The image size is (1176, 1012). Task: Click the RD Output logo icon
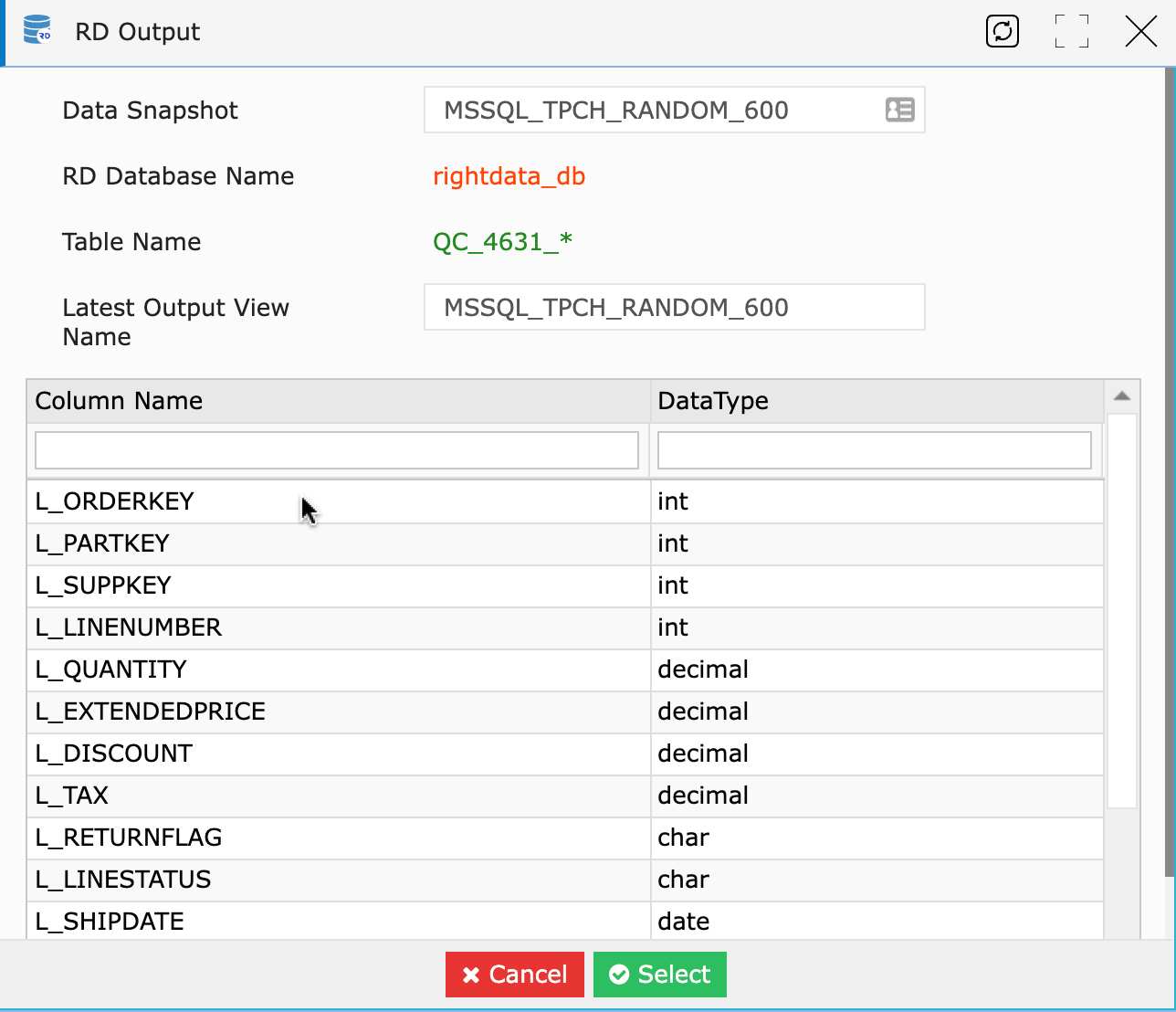pyautogui.click(x=38, y=31)
